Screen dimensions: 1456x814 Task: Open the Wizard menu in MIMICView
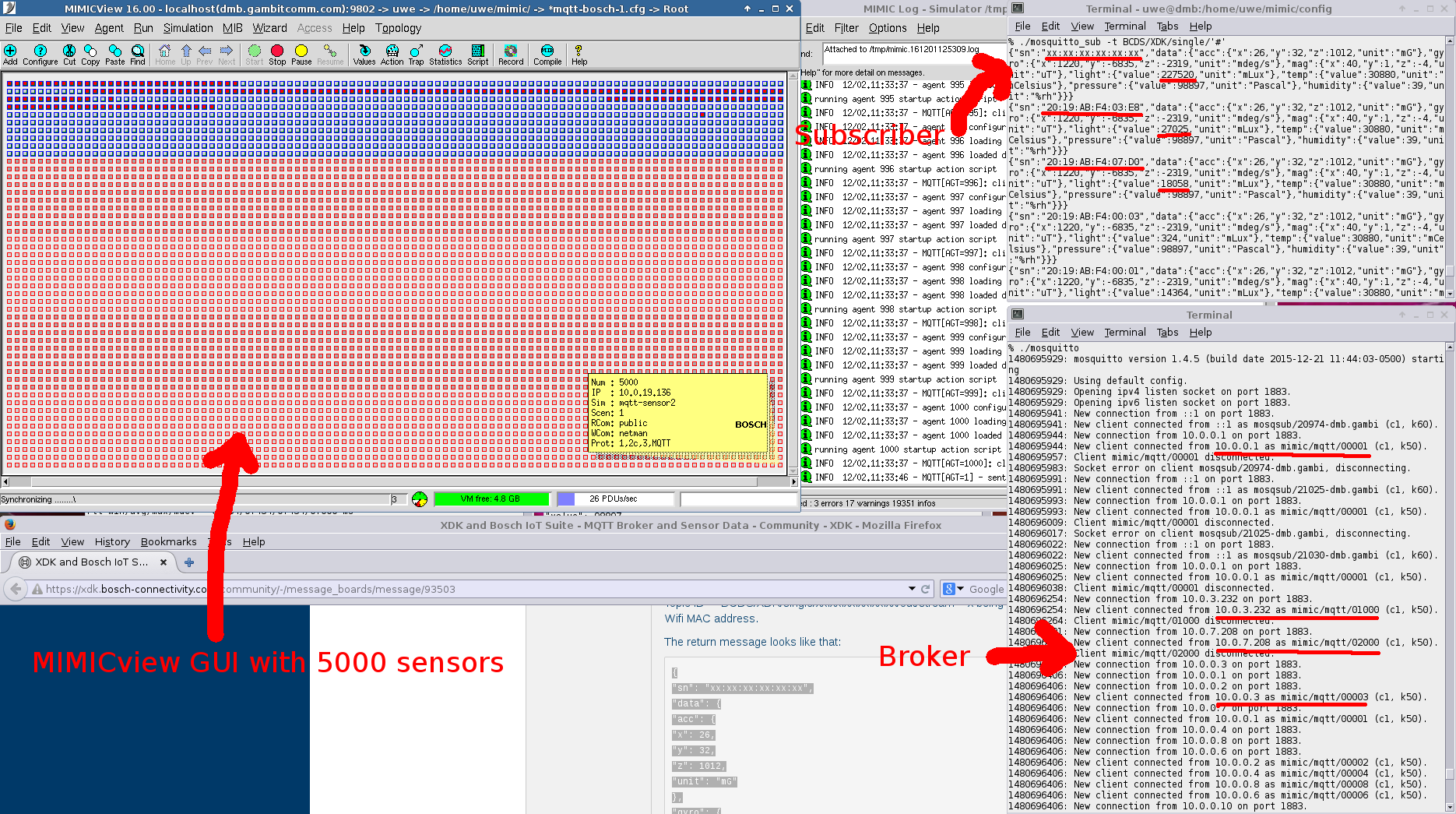coord(269,28)
